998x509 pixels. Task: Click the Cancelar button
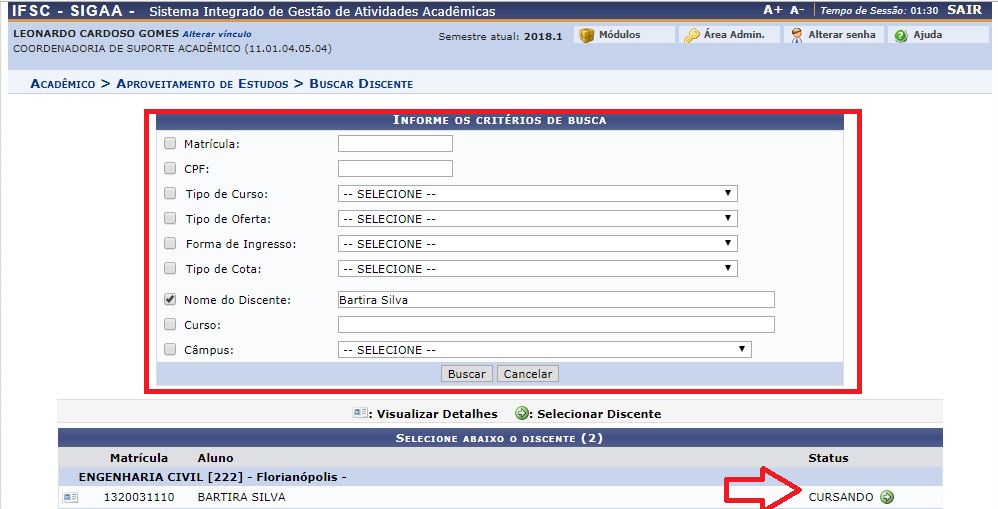click(528, 374)
